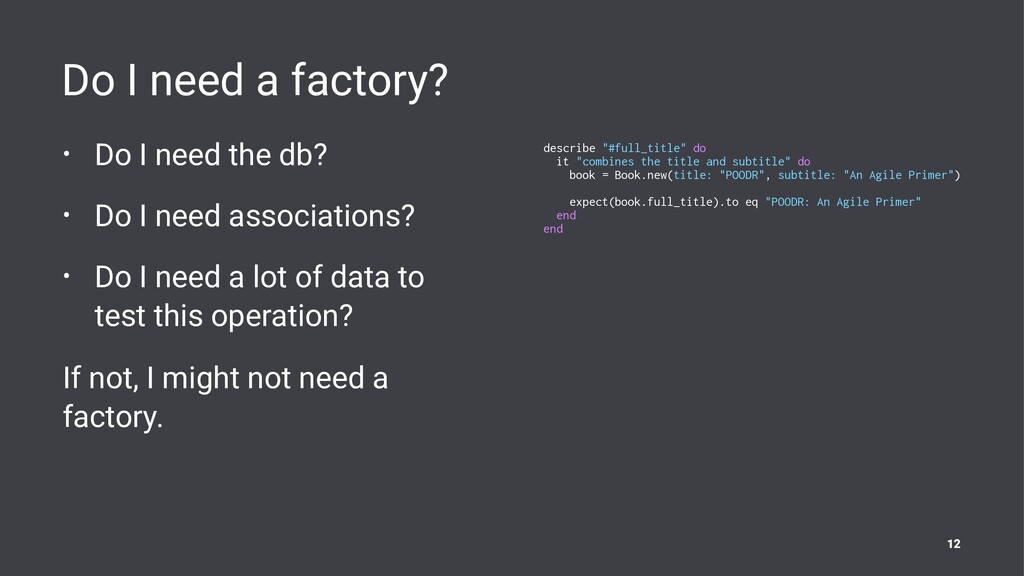The width and height of the screenshot is (1024, 576).
Task: Click the "POODR: An Agile Primer" expected string
Action: (842, 202)
